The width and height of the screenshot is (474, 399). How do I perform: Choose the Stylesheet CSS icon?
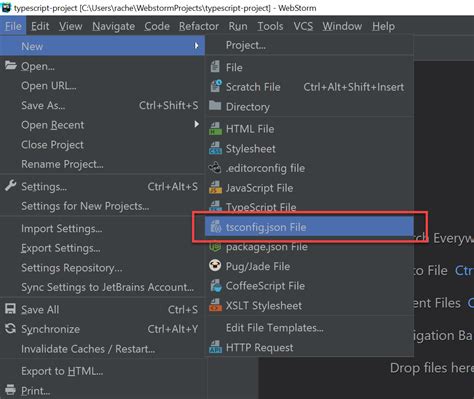pos(215,148)
